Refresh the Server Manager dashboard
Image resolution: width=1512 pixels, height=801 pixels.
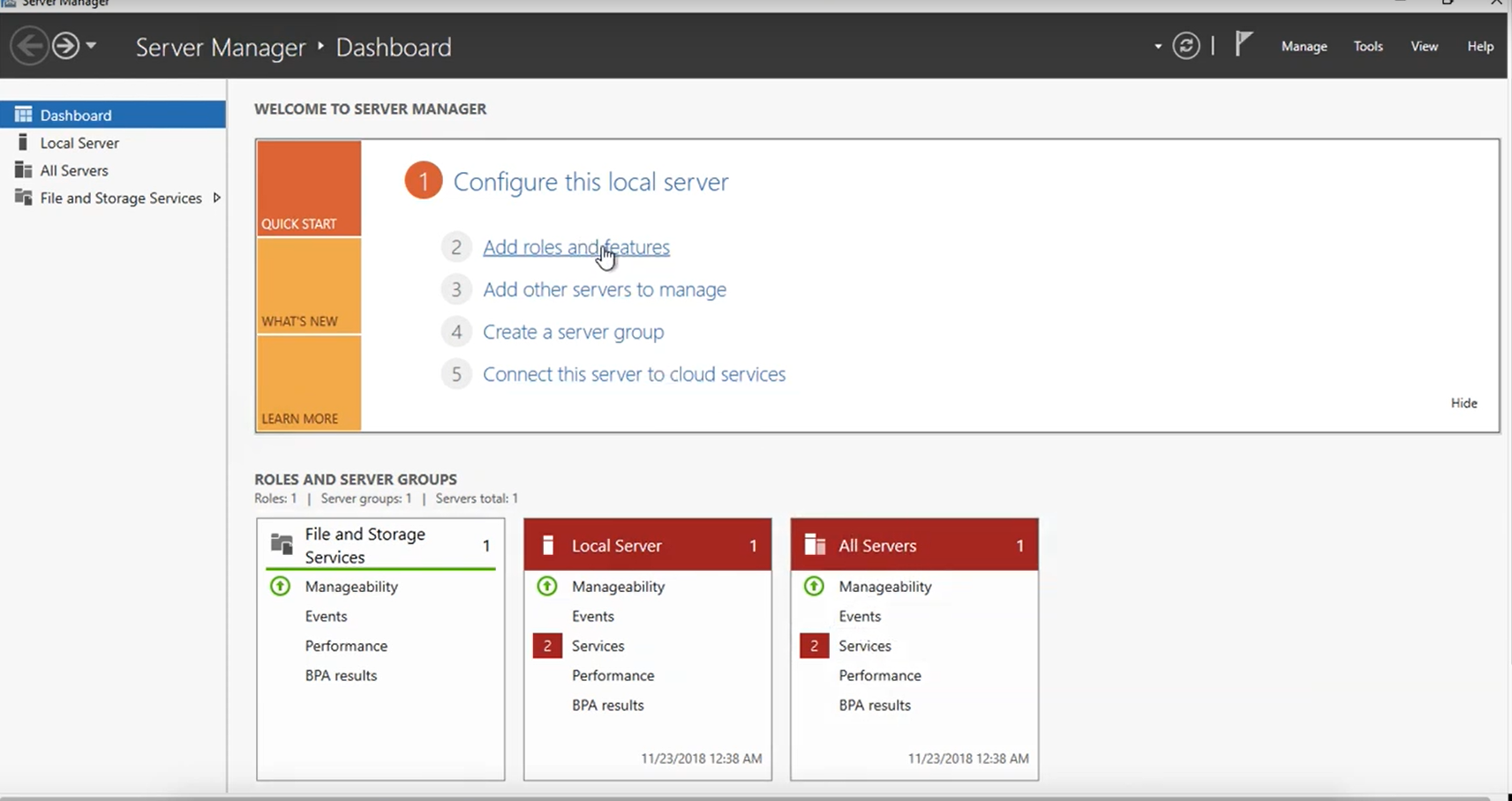pyautogui.click(x=1186, y=46)
